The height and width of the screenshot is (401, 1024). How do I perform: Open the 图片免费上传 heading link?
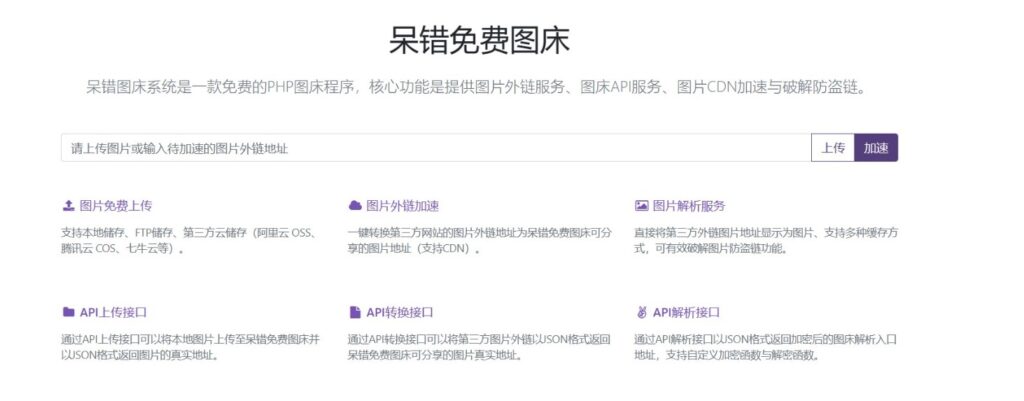click(x=116, y=206)
